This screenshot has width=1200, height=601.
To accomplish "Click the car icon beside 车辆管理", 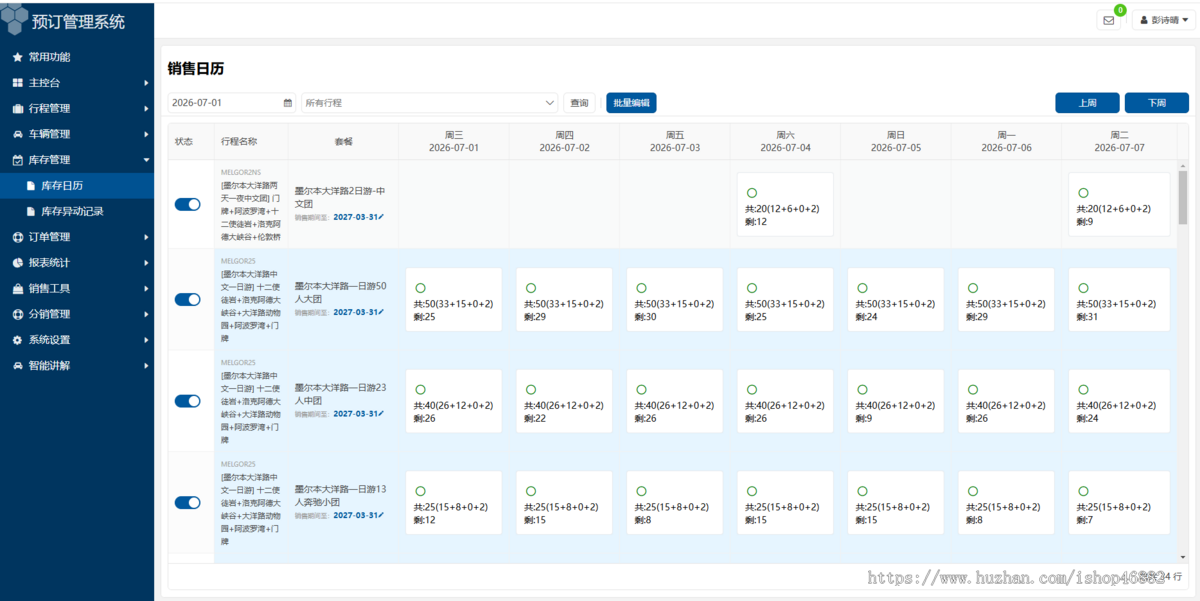I will (x=18, y=134).
